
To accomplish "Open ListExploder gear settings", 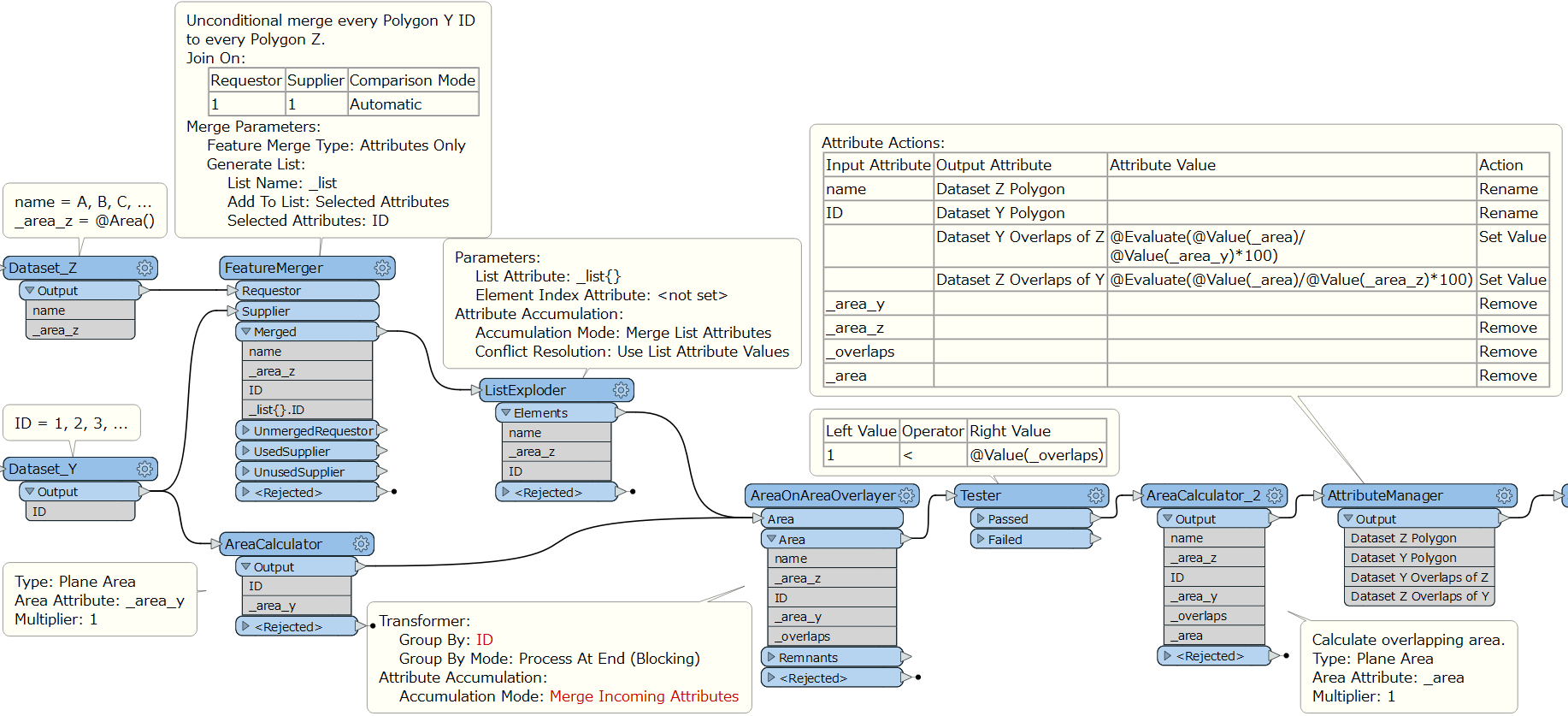I will click(x=621, y=390).
